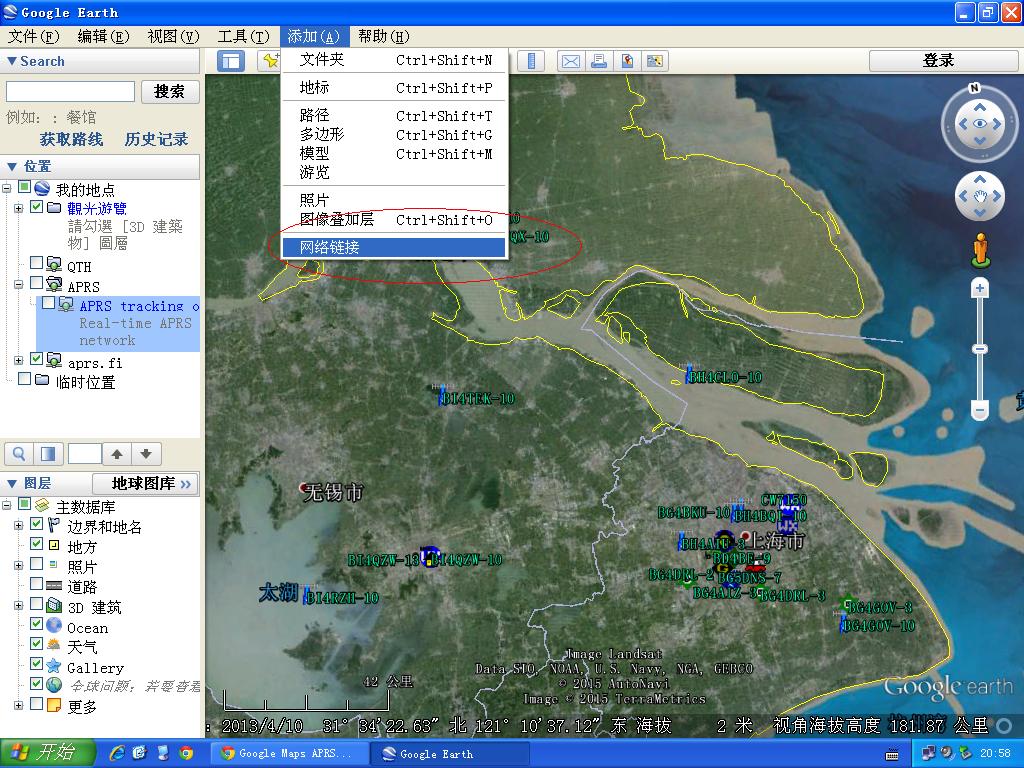Select 多边形 menu entry
Screen dimensions: 1024x768
[394, 135]
